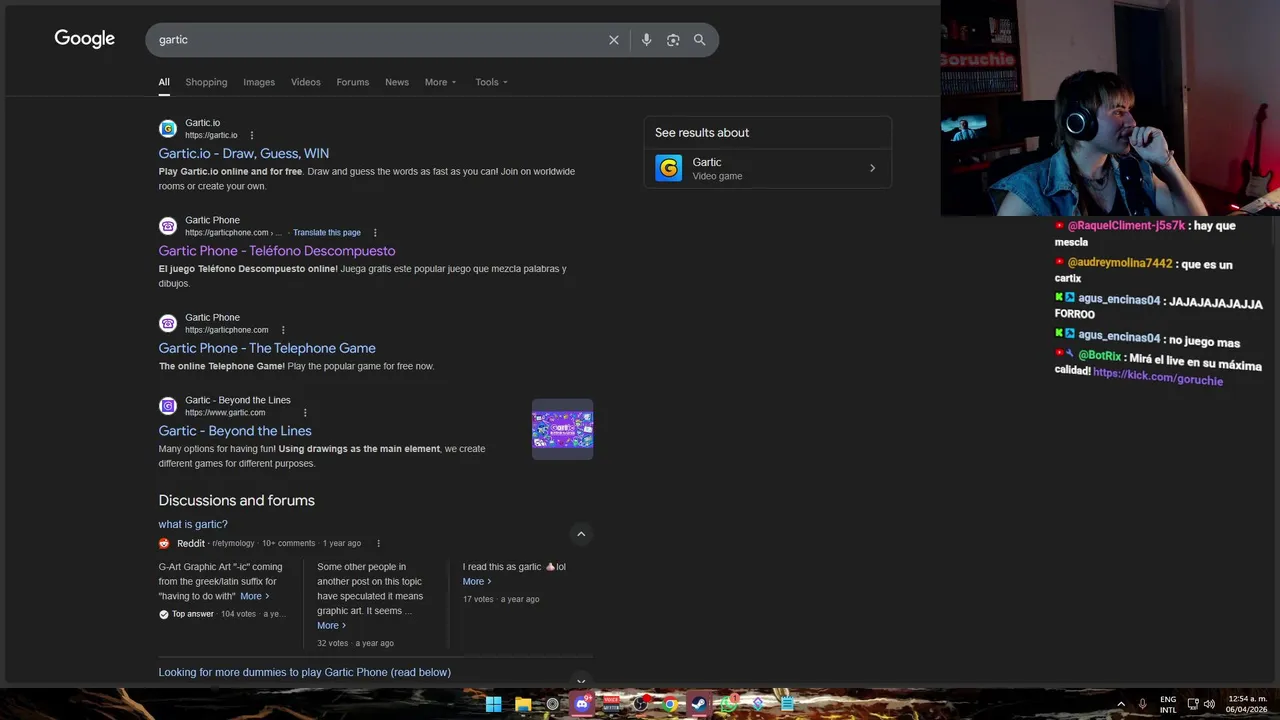Viewport: 1280px width, 720px height.
Task: Show hidden system tray icons
Action: (1120, 704)
